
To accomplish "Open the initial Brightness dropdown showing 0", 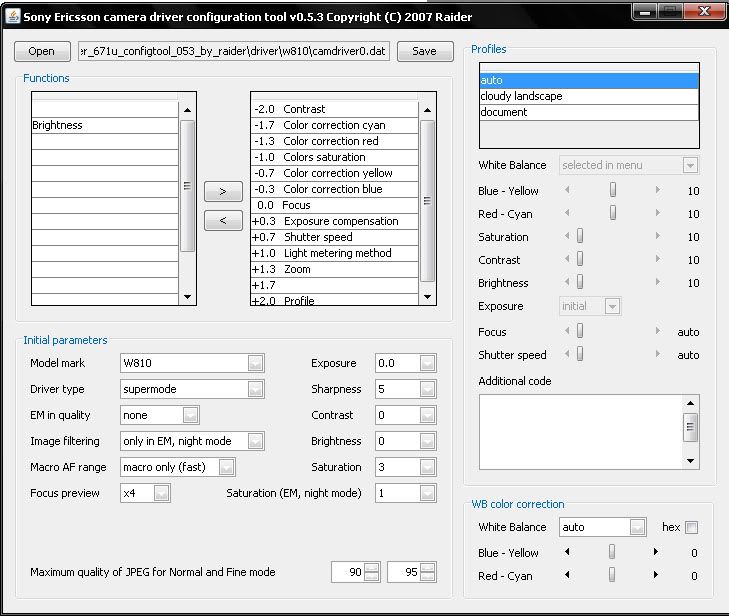I will click(x=427, y=441).
